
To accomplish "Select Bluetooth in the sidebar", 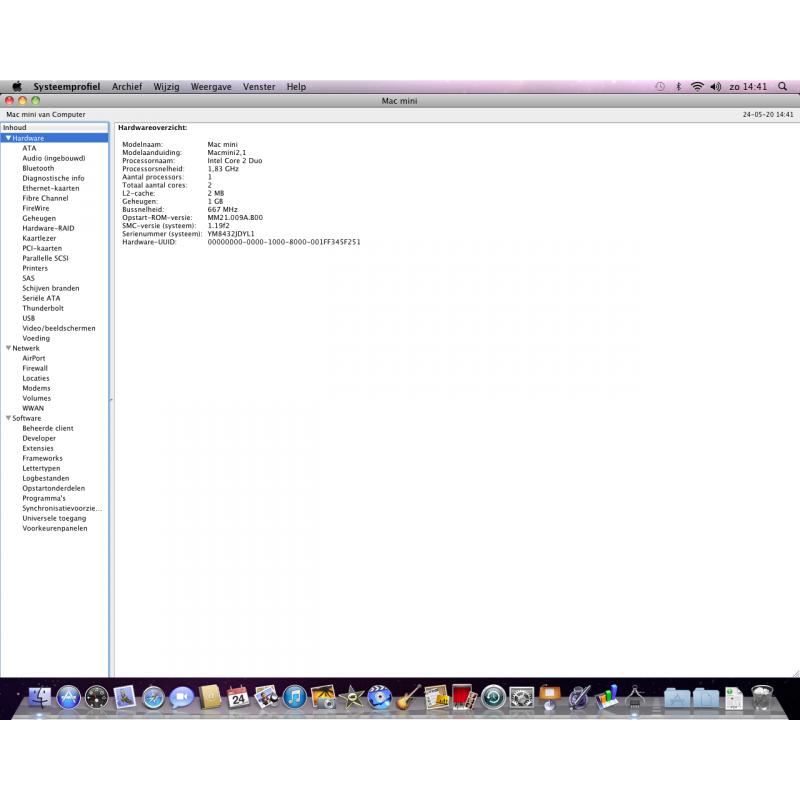I will (38, 168).
